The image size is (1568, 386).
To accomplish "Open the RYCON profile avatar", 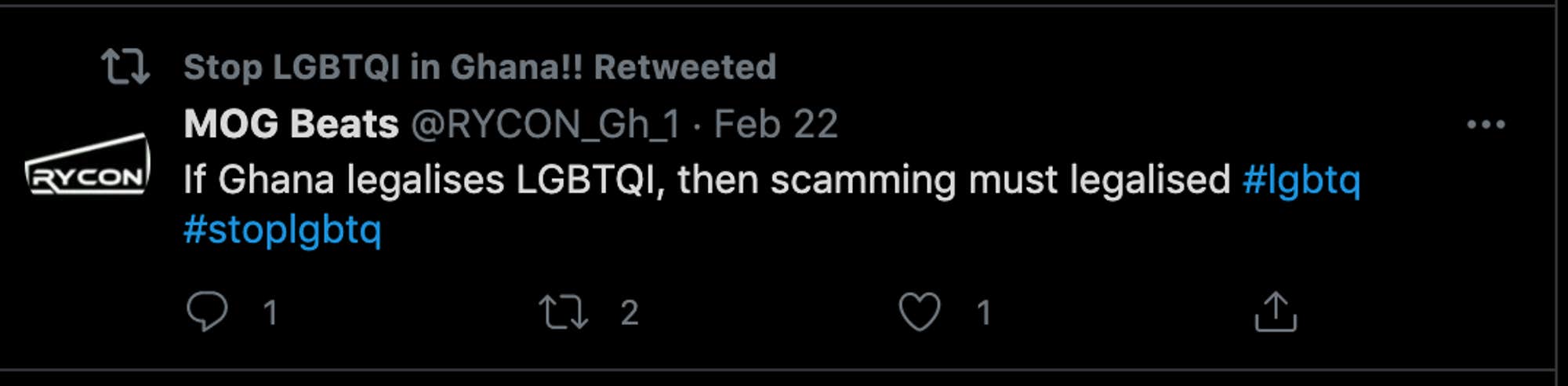I will [x=87, y=166].
